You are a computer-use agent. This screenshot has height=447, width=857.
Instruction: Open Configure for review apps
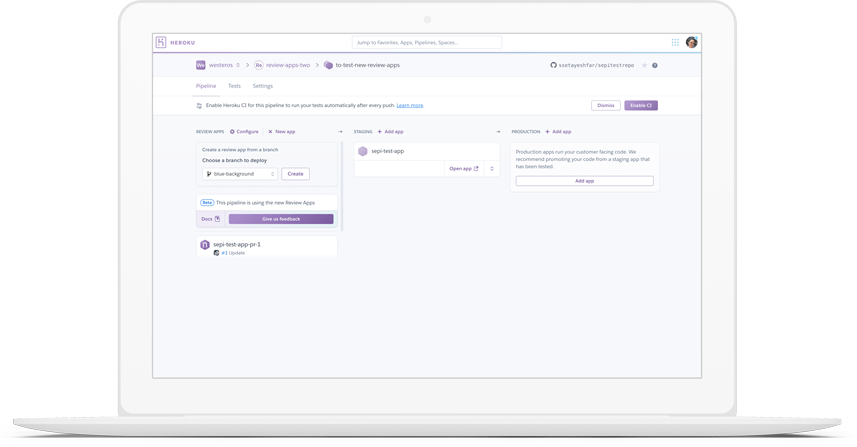(x=244, y=132)
